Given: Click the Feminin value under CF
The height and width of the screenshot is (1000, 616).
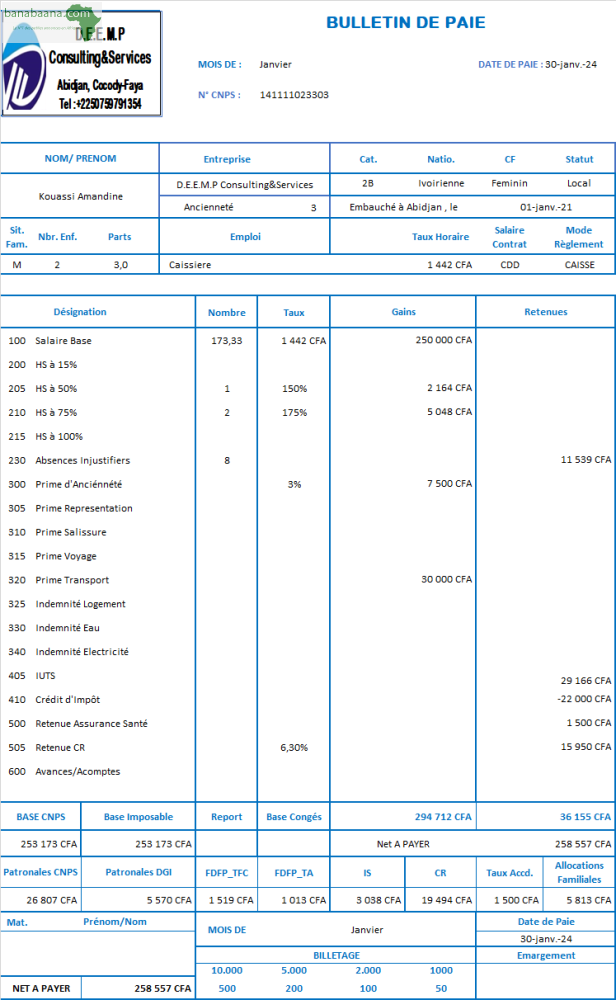Looking at the screenshot, I should coord(510,183).
